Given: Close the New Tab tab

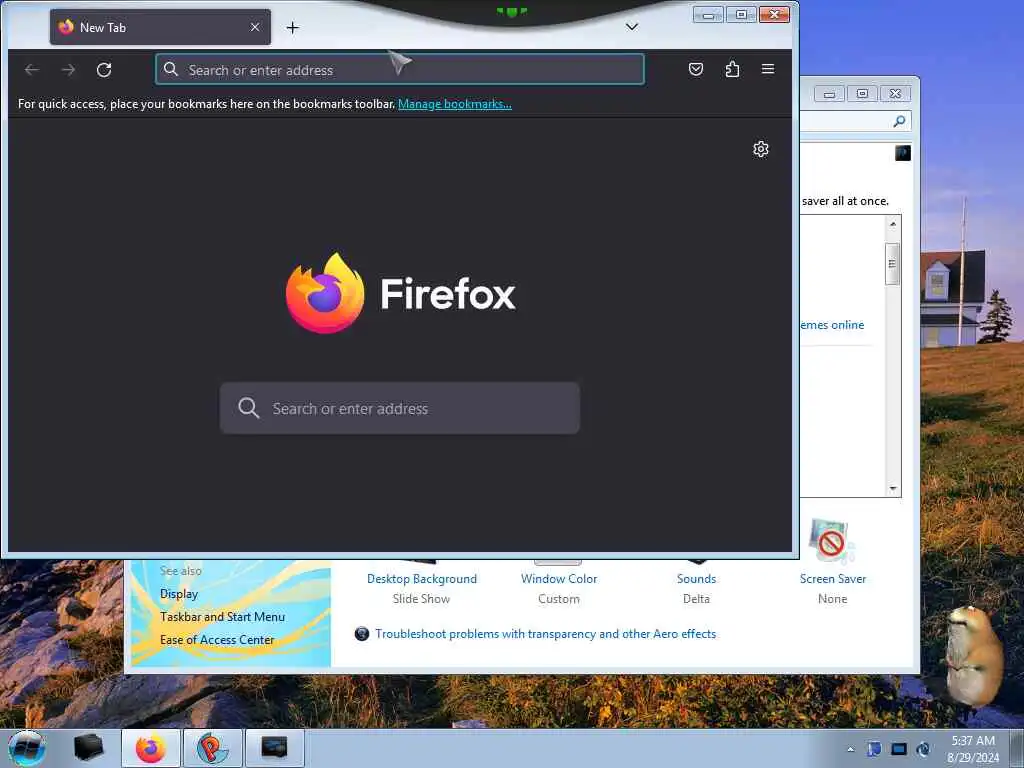Looking at the screenshot, I should [255, 27].
